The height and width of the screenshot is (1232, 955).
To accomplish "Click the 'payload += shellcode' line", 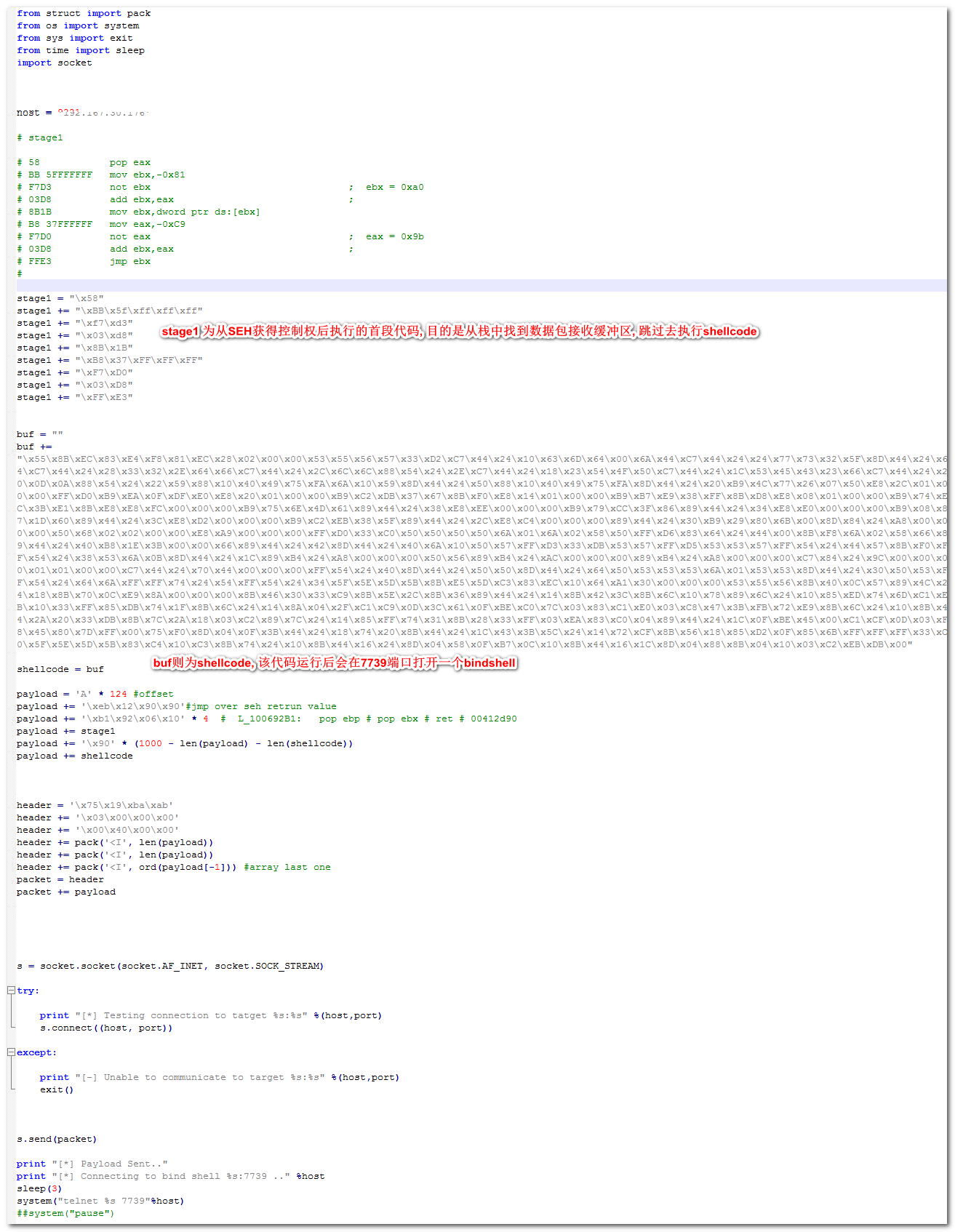I will [x=75, y=756].
